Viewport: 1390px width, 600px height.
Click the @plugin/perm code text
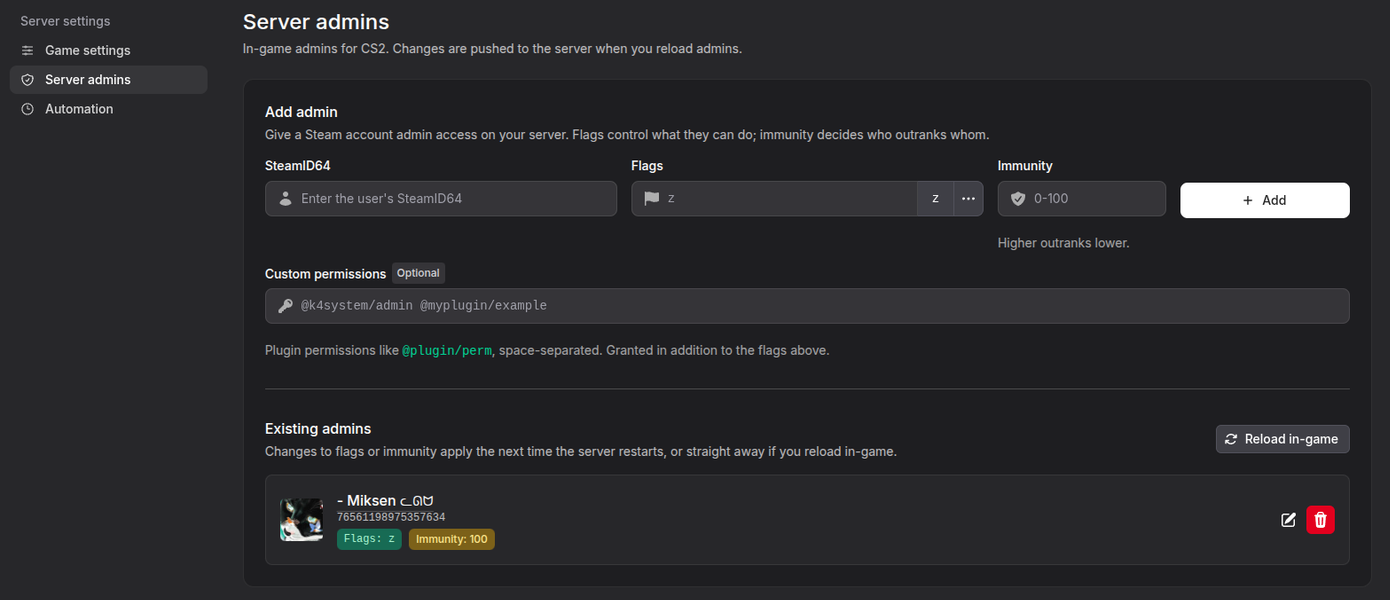pyautogui.click(x=447, y=351)
